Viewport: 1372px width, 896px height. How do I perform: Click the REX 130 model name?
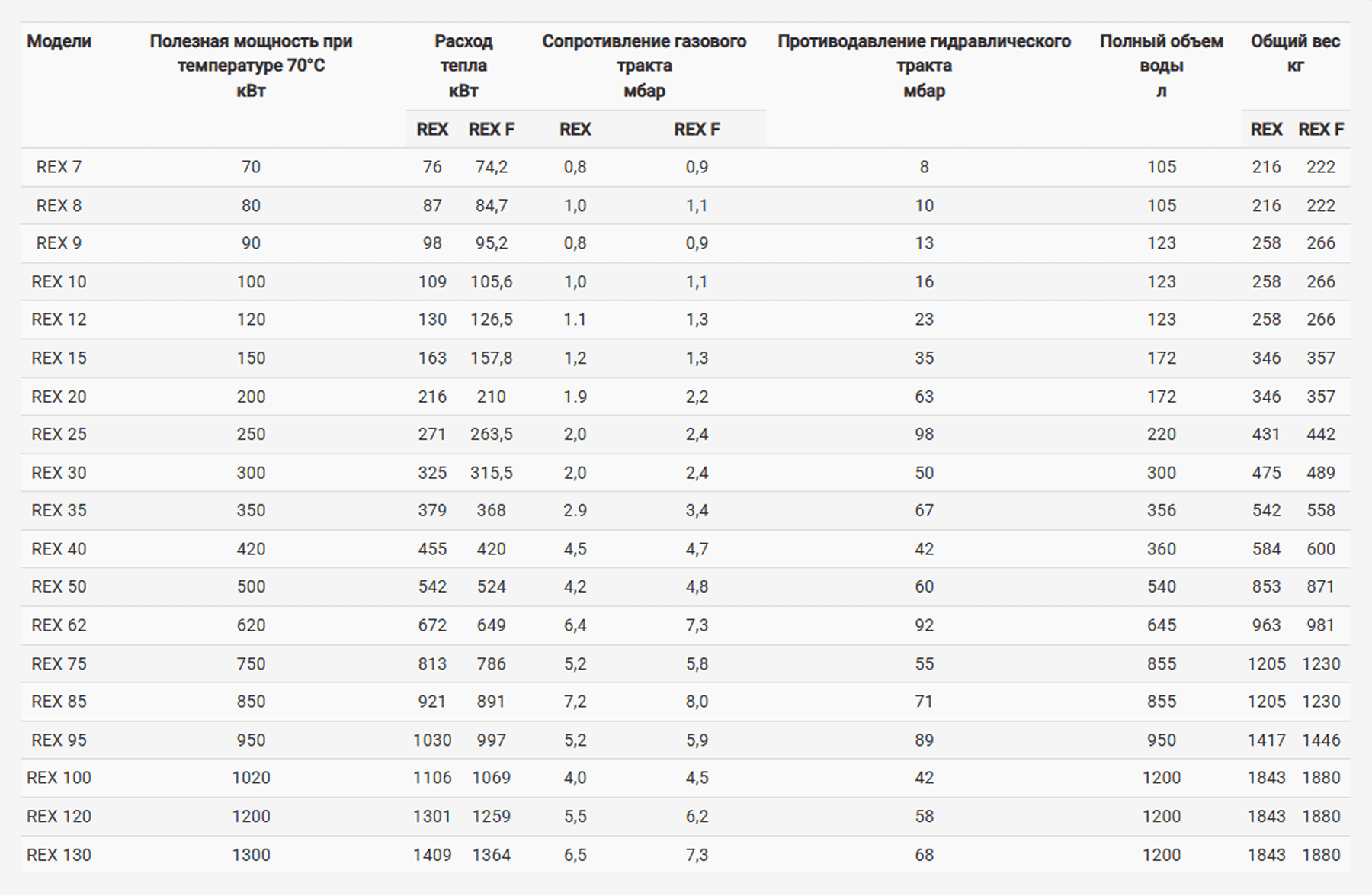59,855
